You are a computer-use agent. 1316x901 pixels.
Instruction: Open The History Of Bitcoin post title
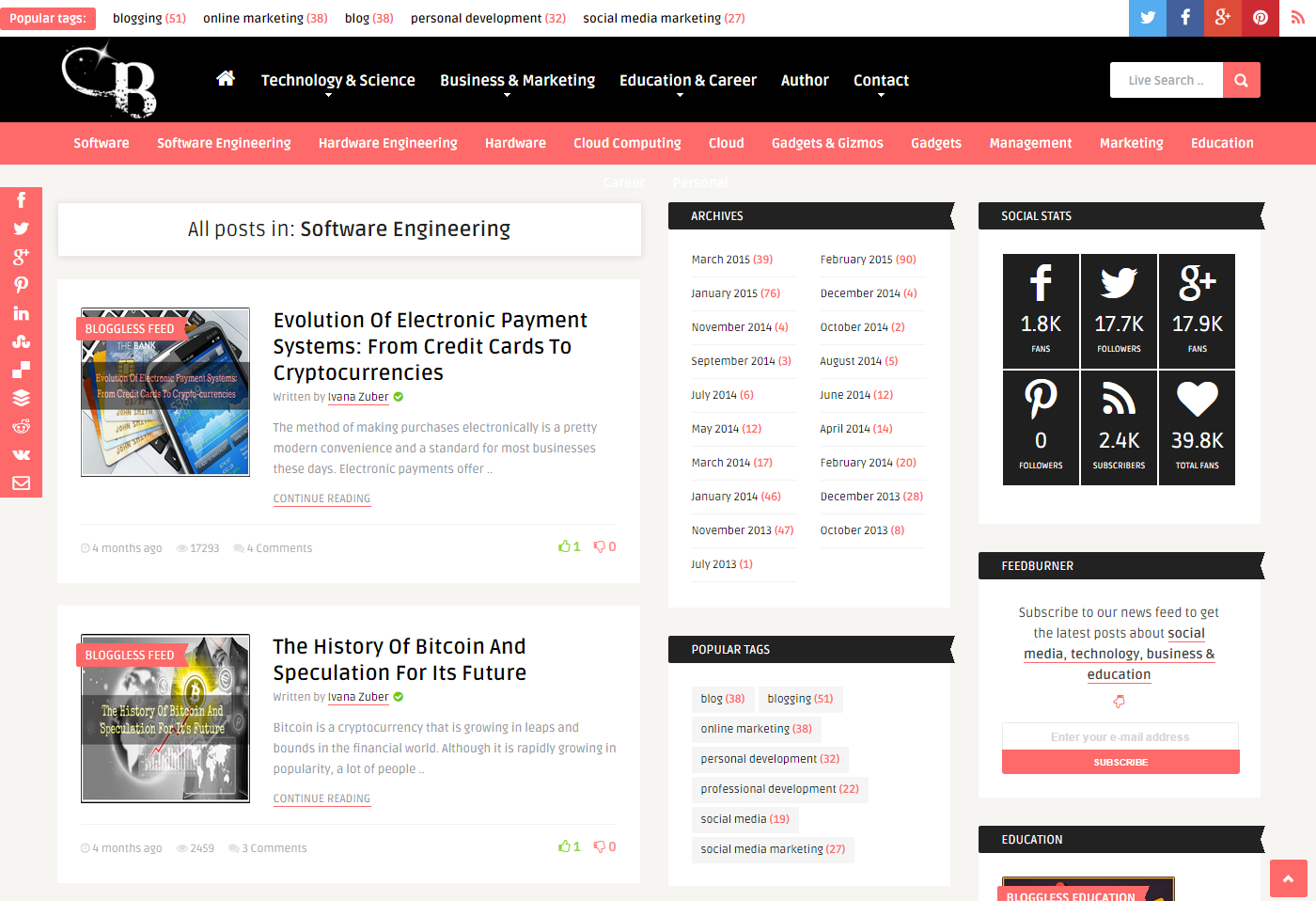click(399, 659)
